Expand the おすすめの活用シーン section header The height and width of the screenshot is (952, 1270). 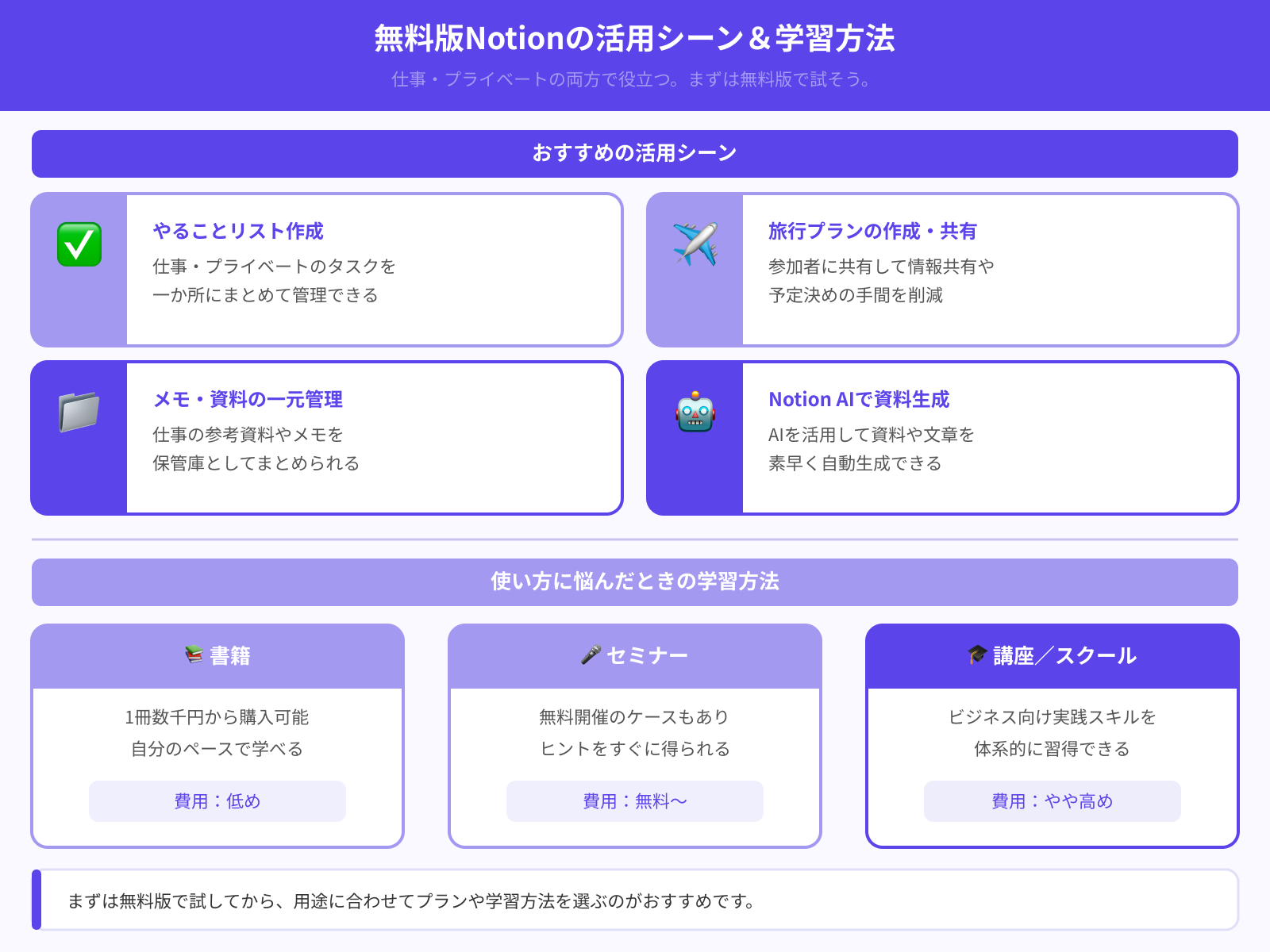[635, 153]
